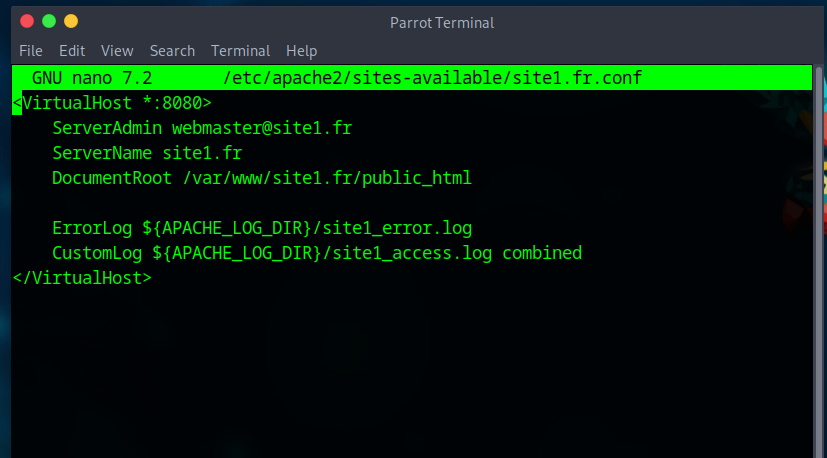This screenshot has height=458, width=827.
Task: Click the word combined in CustomLog line
Action: [542, 253]
